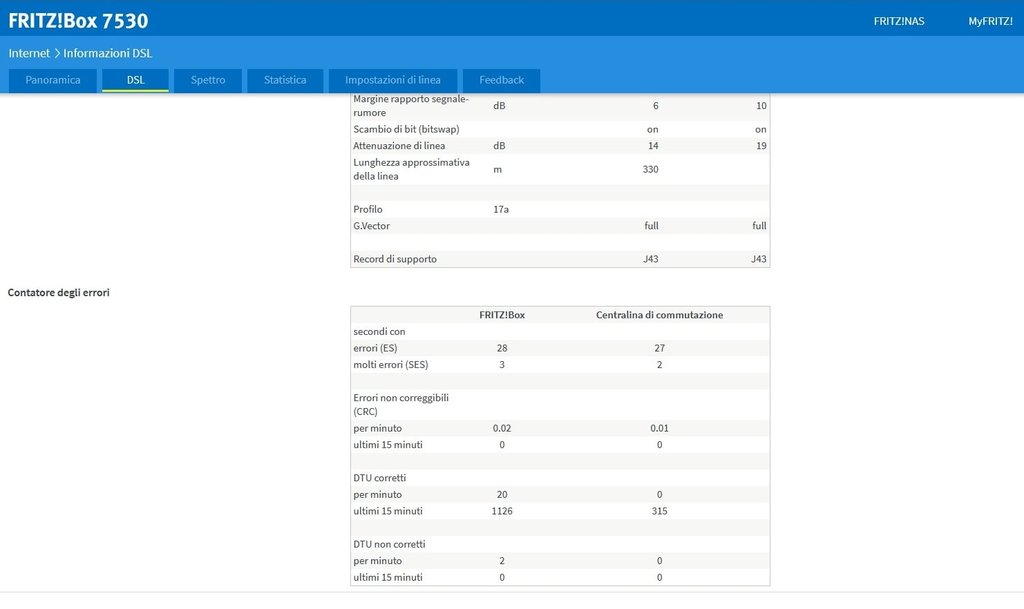Open the Panoramica tab
Image resolution: width=1024 pixels, height=609 pixels.
pyautogui.click(x=53, y=80)
